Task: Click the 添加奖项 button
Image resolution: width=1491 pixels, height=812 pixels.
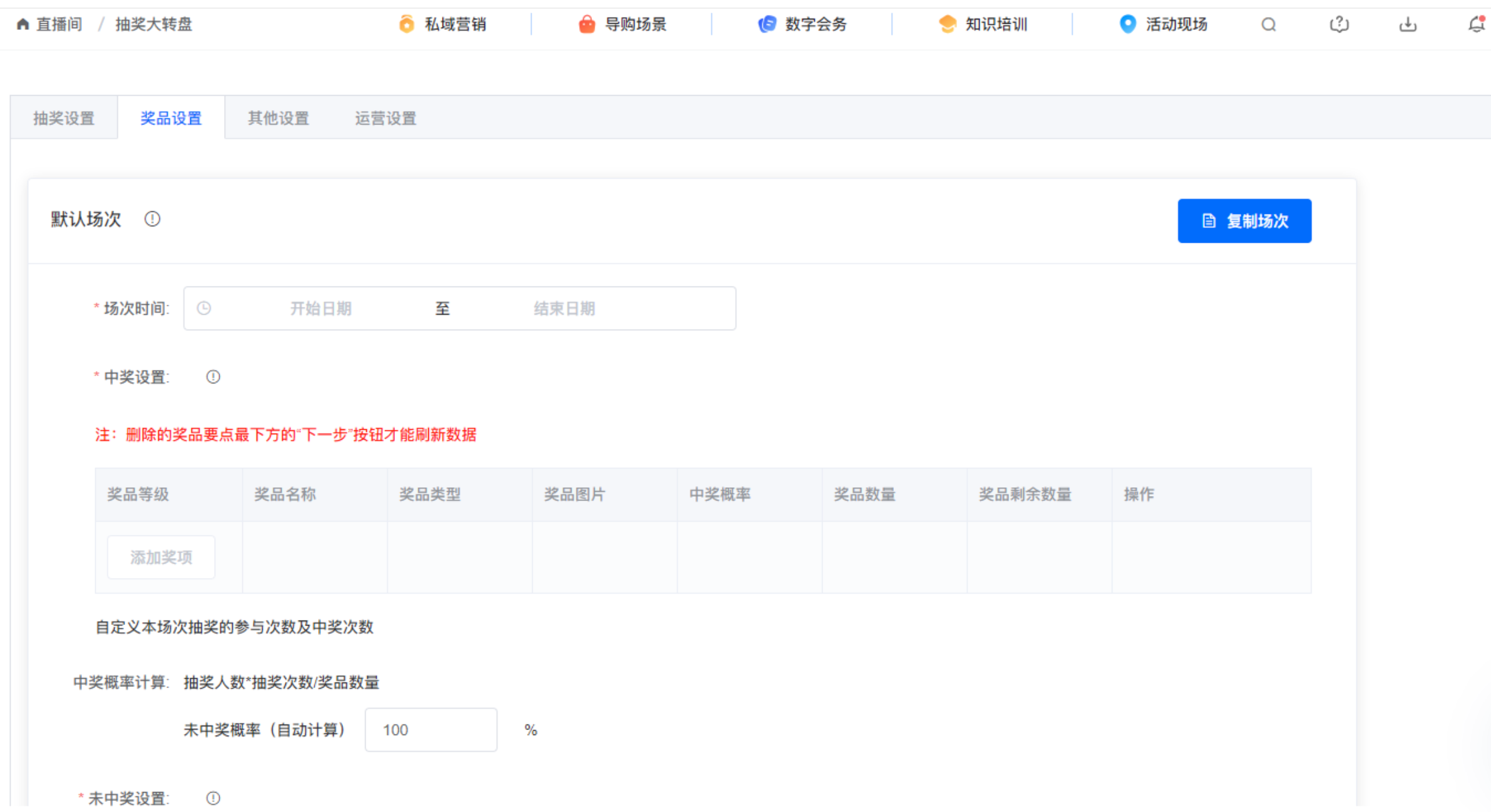Action: (161, 557)
